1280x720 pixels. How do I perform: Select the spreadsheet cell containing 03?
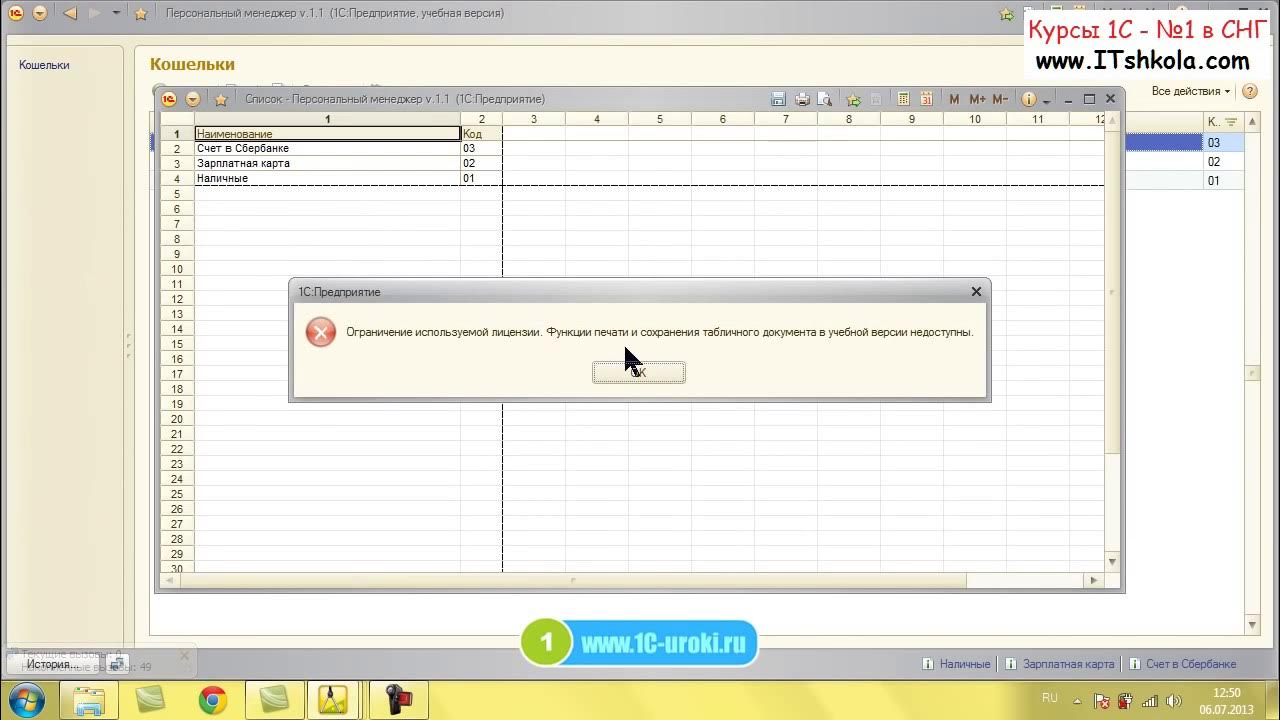(x=481, y=148)
